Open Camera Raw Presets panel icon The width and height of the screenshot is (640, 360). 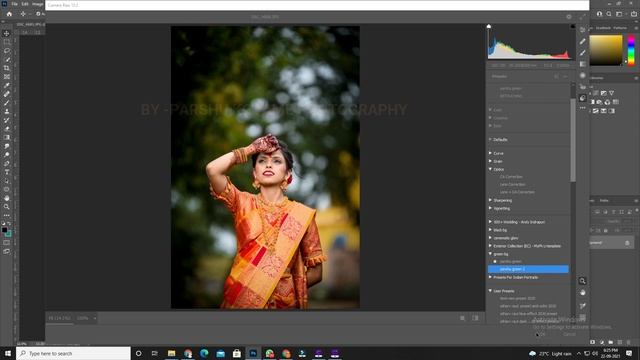(582, 98)
